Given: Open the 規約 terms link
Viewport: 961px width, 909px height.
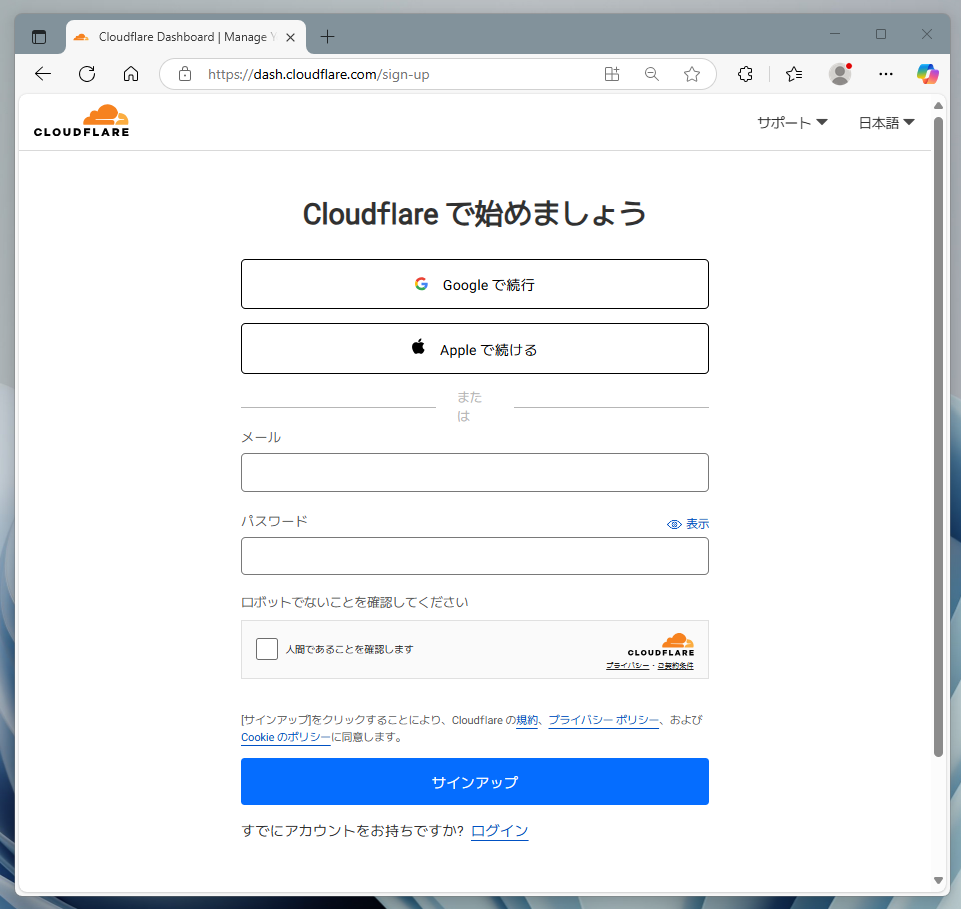Looking at the screenshot, I should coord(526,720).
